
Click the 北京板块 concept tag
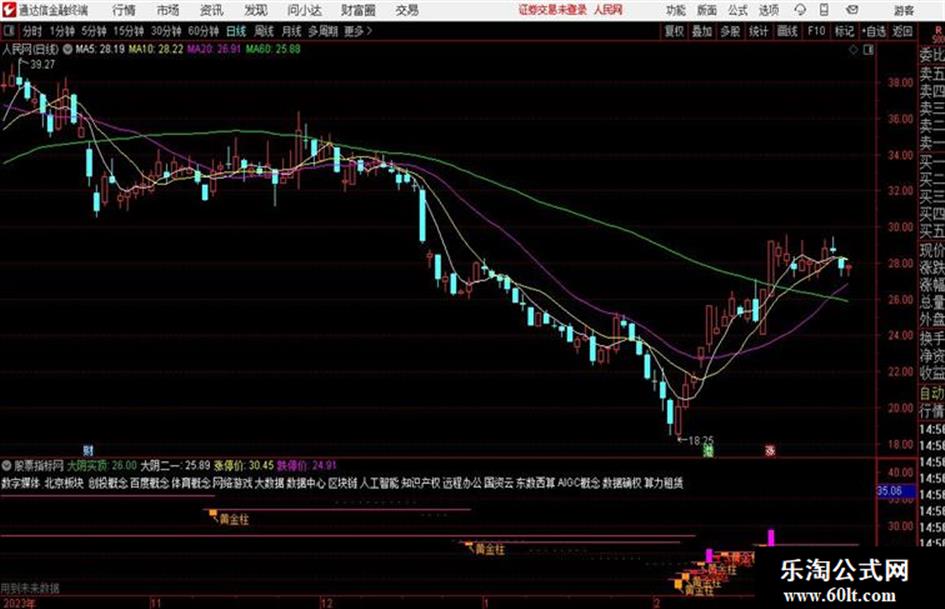[64, 483]
